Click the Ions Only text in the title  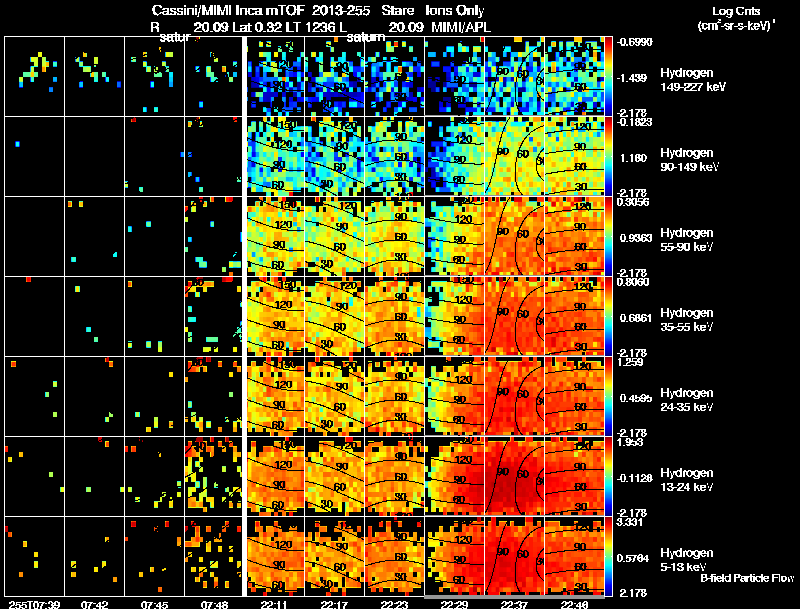click(455, 11)
